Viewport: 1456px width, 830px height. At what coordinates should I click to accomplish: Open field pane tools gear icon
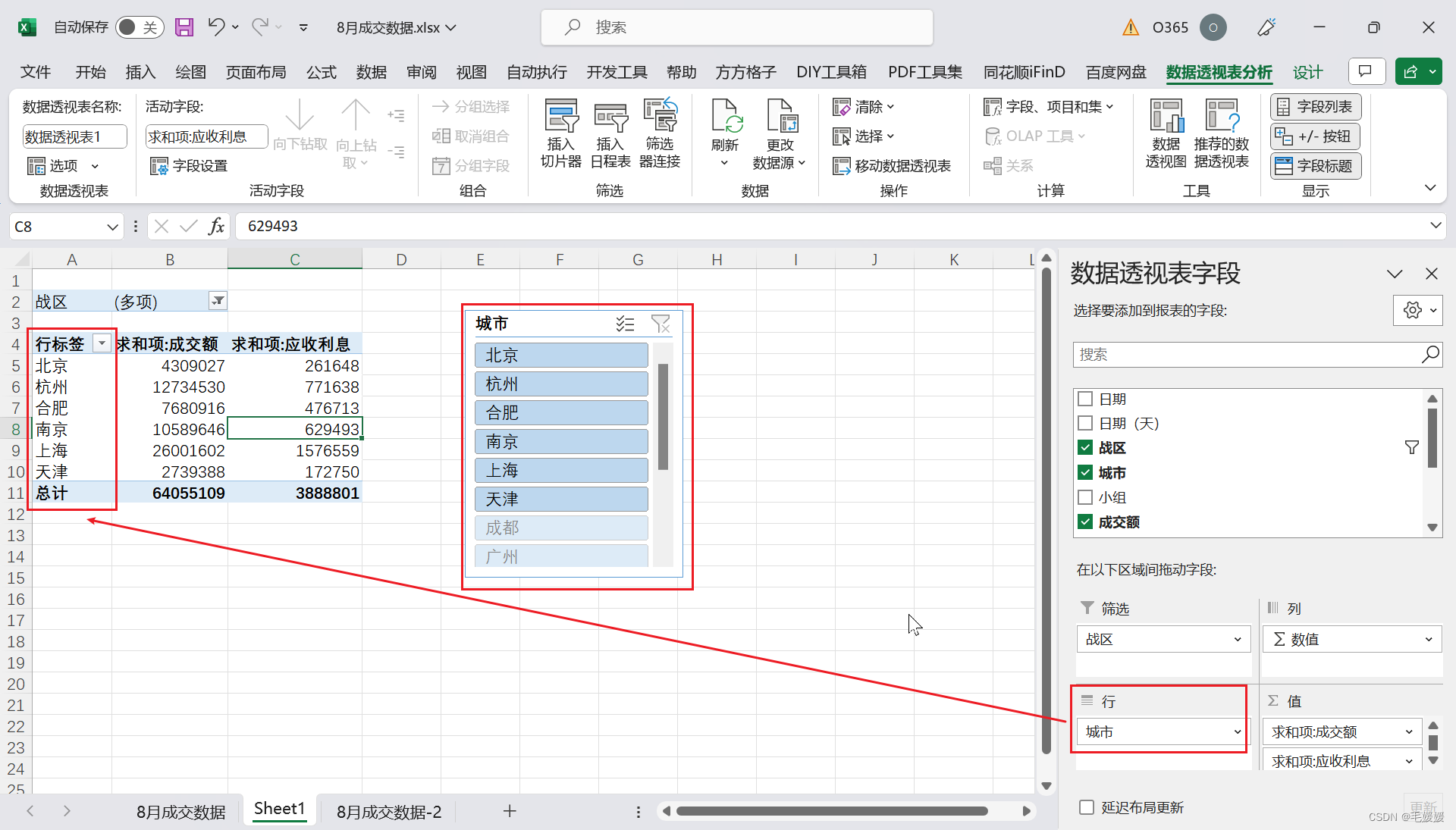point(1417,310)
